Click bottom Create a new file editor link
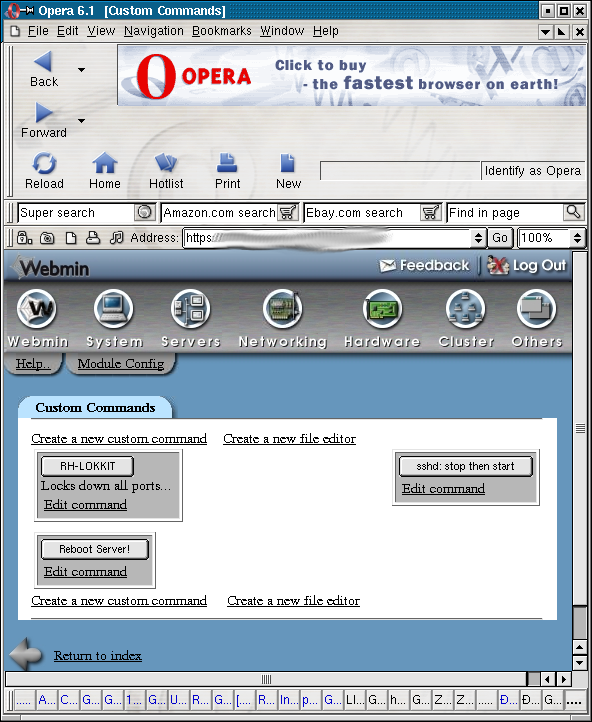The width and height of the screenshot is (592, 722). pos(294,600)
